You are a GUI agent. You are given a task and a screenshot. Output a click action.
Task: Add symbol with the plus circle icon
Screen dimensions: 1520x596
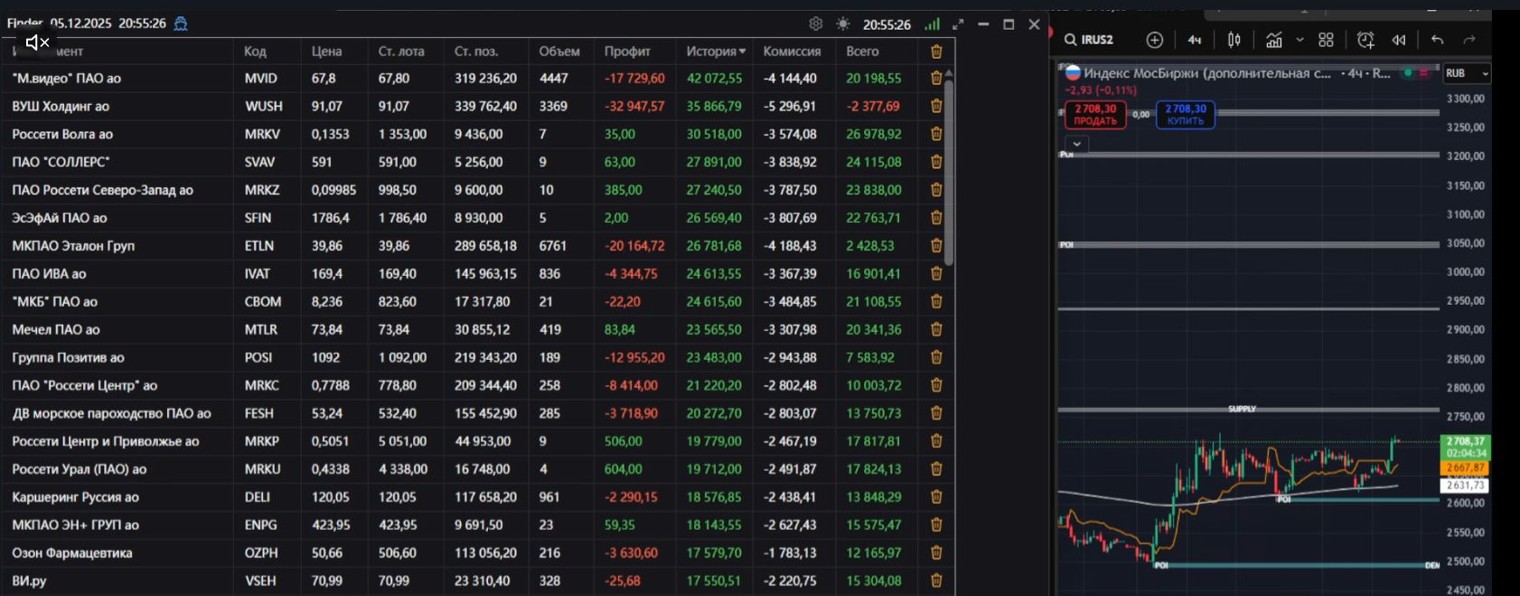coord(1154,40)
